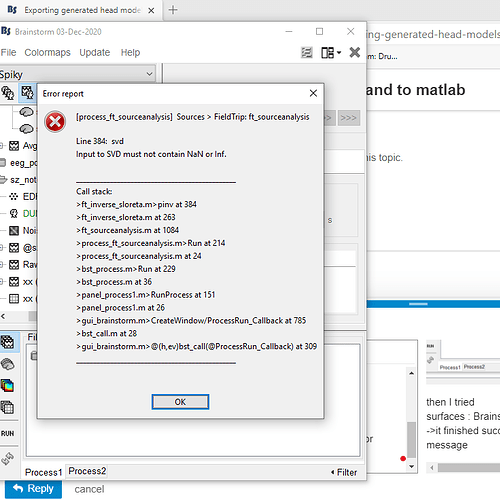This screenshot has height=500, width=500.
Task: Open the Help menu
Action: coord(130,52)
